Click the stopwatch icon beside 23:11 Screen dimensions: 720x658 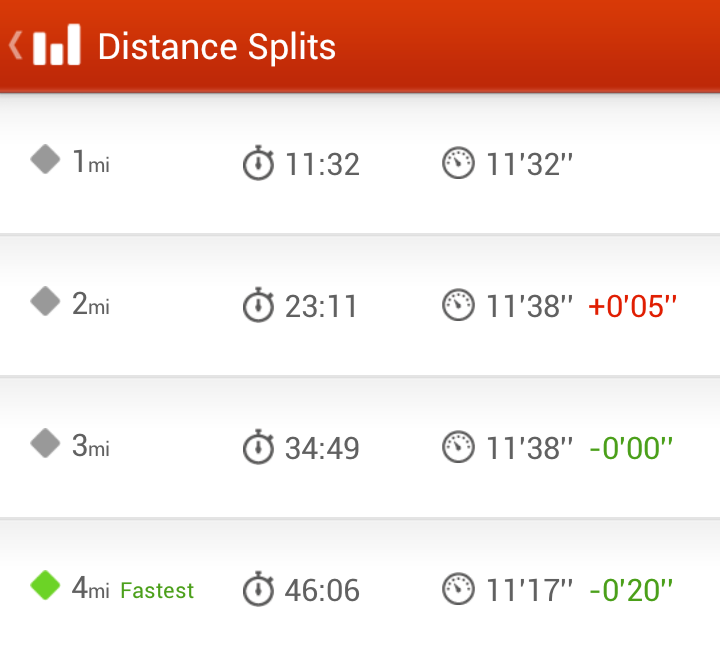pyautogui.click(x=259, y=304)
